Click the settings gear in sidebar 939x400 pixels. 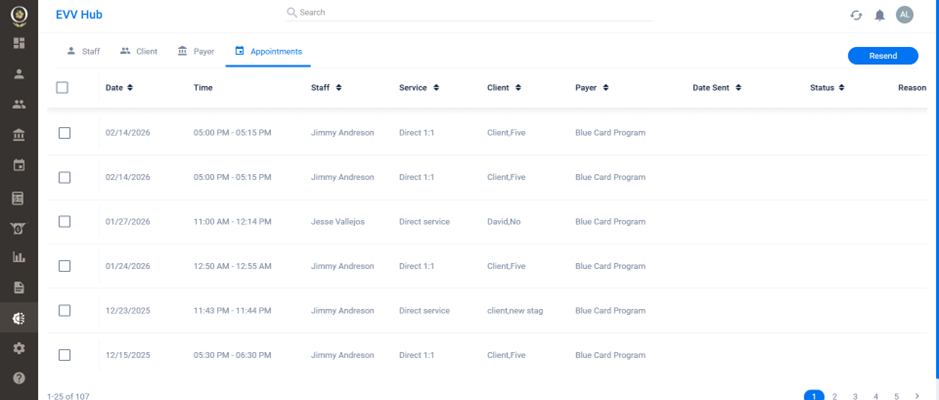coord(18,348)
